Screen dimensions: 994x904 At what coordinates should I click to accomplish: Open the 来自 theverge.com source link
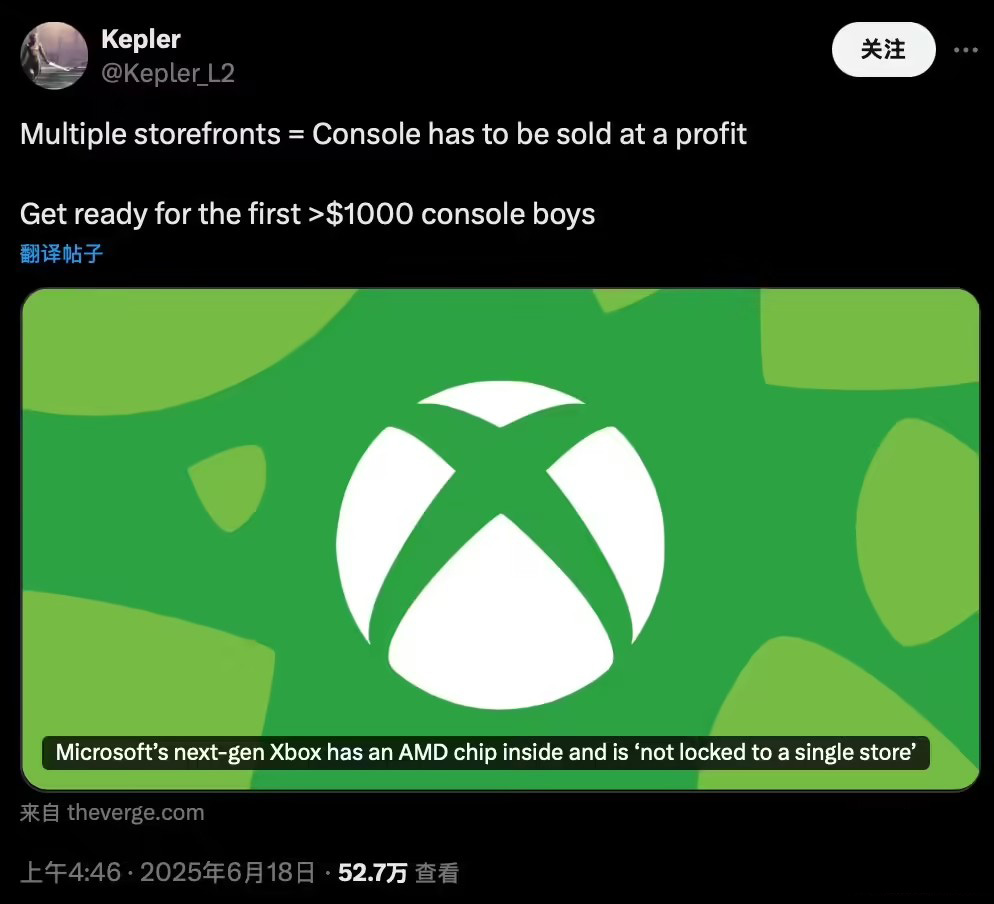pos(112,812)
